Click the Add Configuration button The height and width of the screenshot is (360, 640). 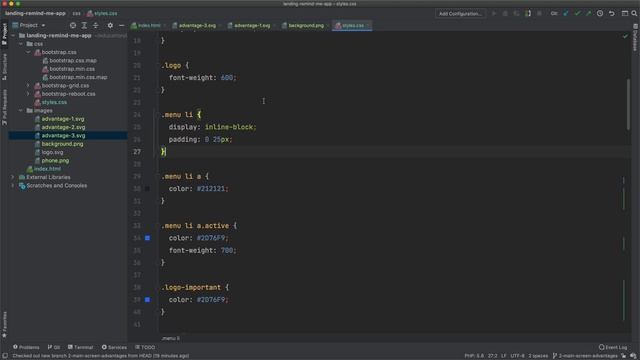pos(460,13)
